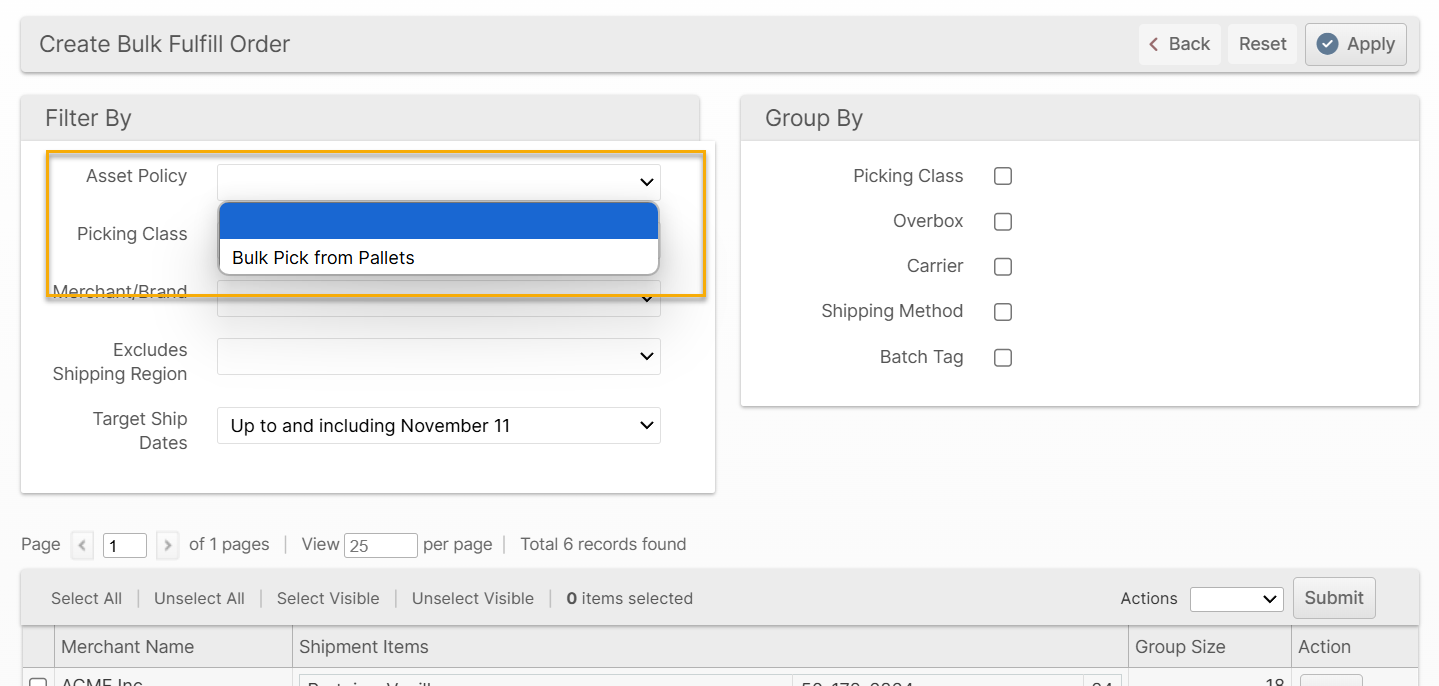Submit the selected action
Viewport: 1439px width, 686px height.
1333,598
